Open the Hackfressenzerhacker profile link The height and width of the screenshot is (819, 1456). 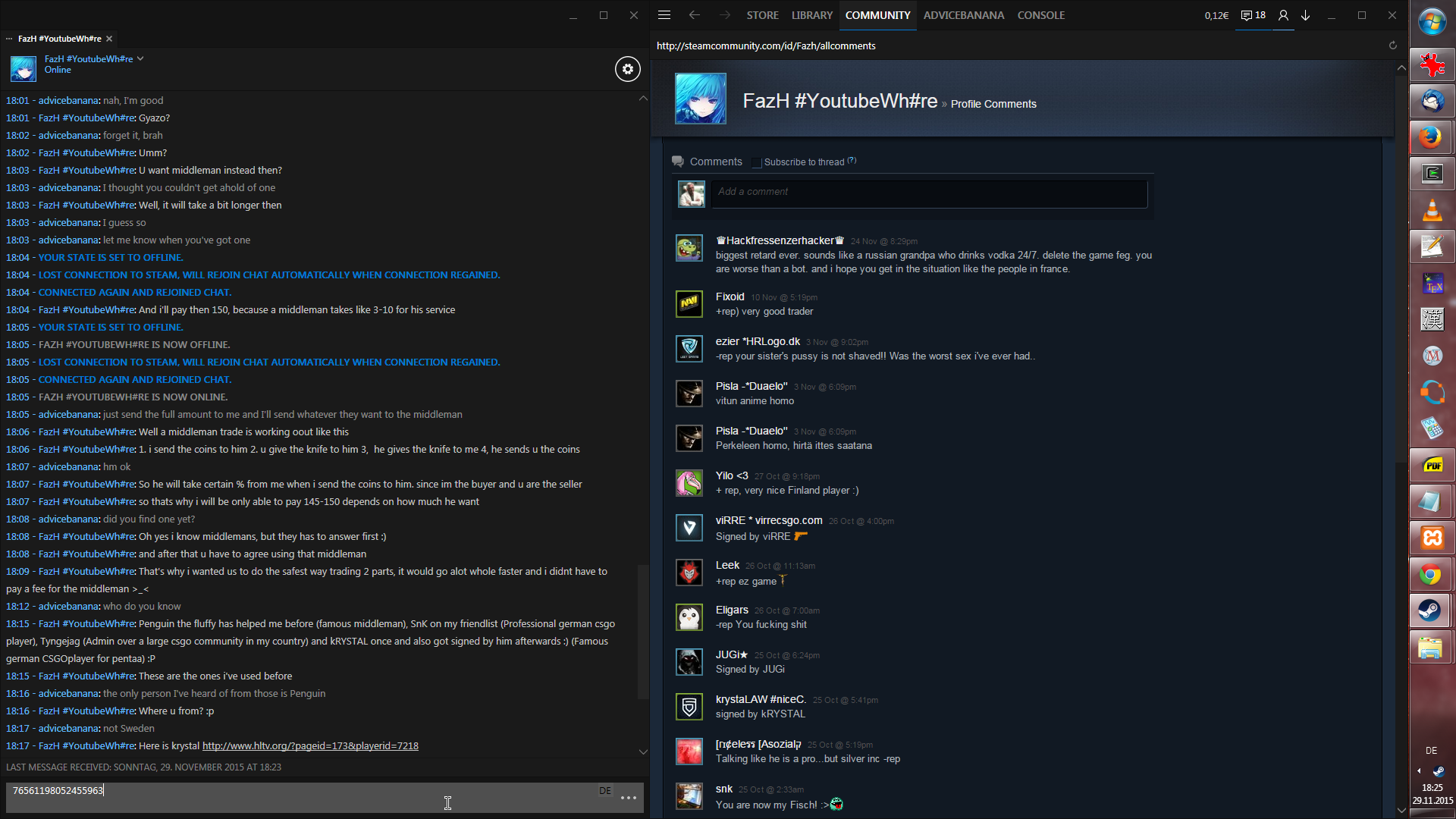pyautogui.click(x=780, y=240)
